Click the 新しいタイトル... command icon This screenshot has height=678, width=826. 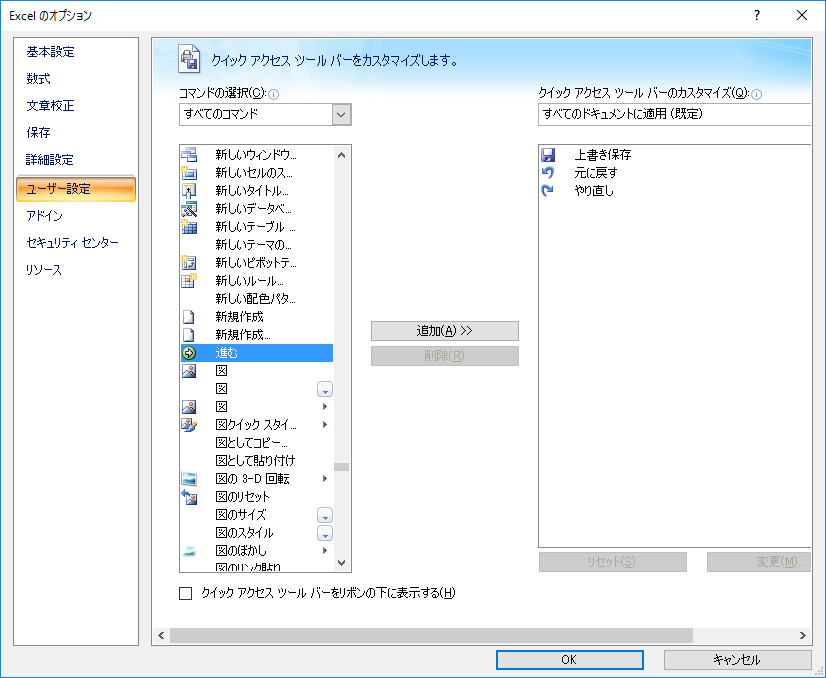coord(189,191)
